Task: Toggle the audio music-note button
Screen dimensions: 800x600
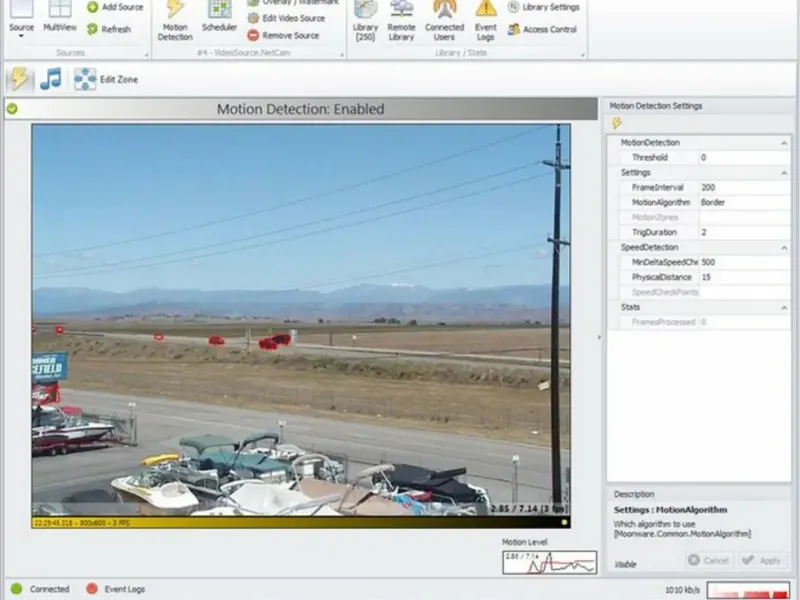Action: tap(51, 79)
